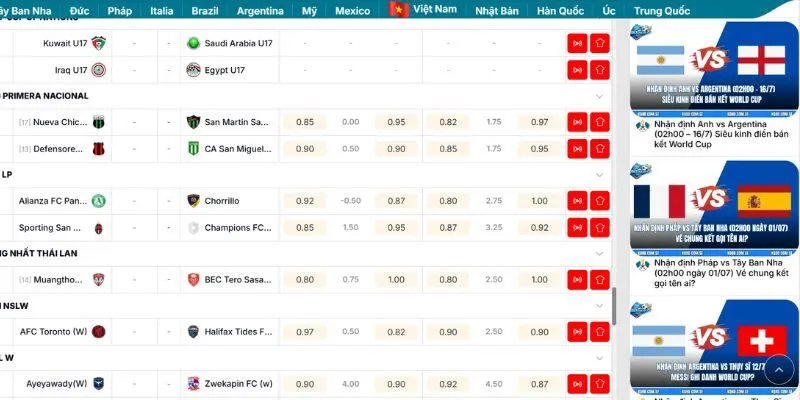Click the page vertical scrollbar thumb
The image size is (800, 400).
[x=614, y=306]
